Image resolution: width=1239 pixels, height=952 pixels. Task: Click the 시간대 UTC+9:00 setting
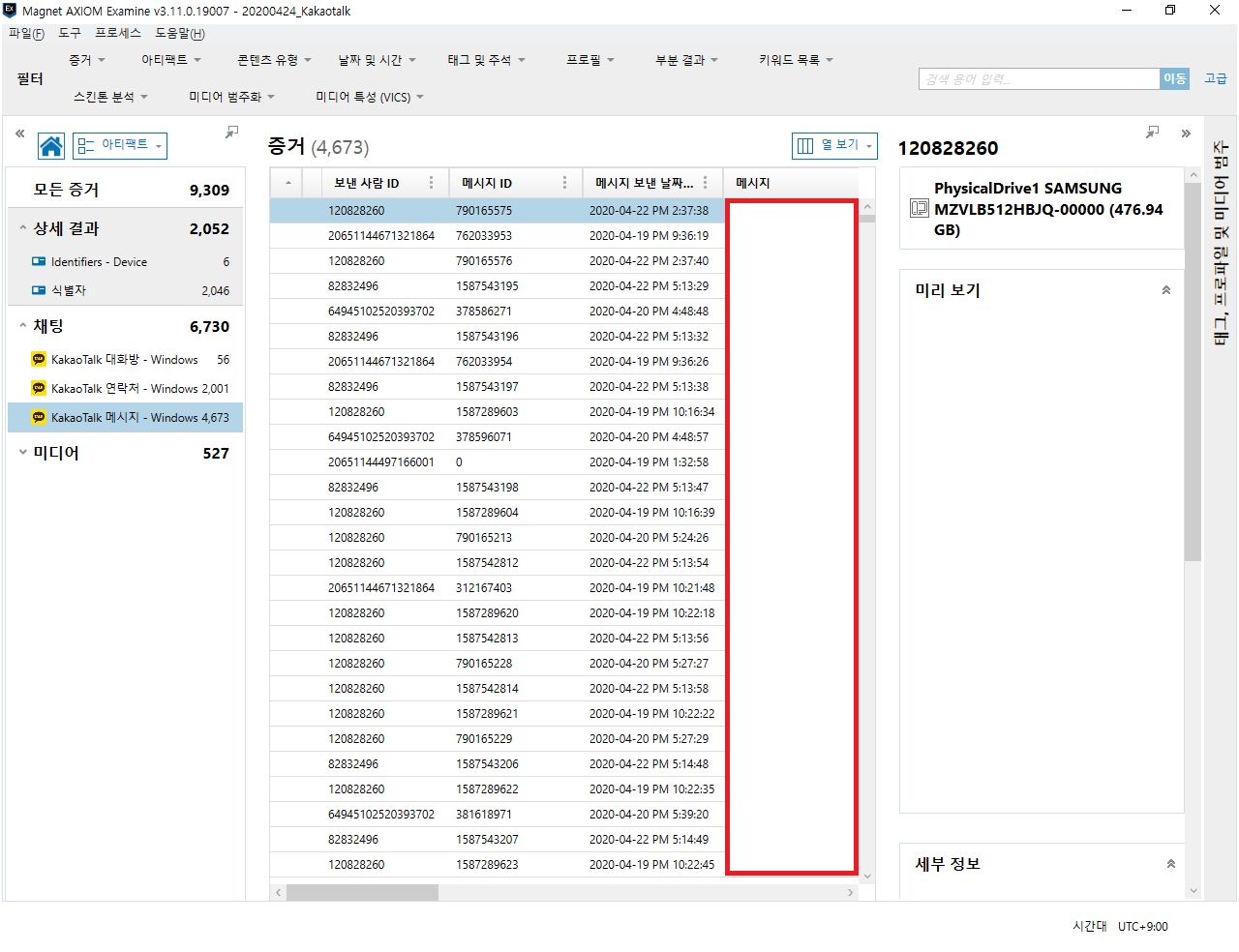[x=1120, y=926]
